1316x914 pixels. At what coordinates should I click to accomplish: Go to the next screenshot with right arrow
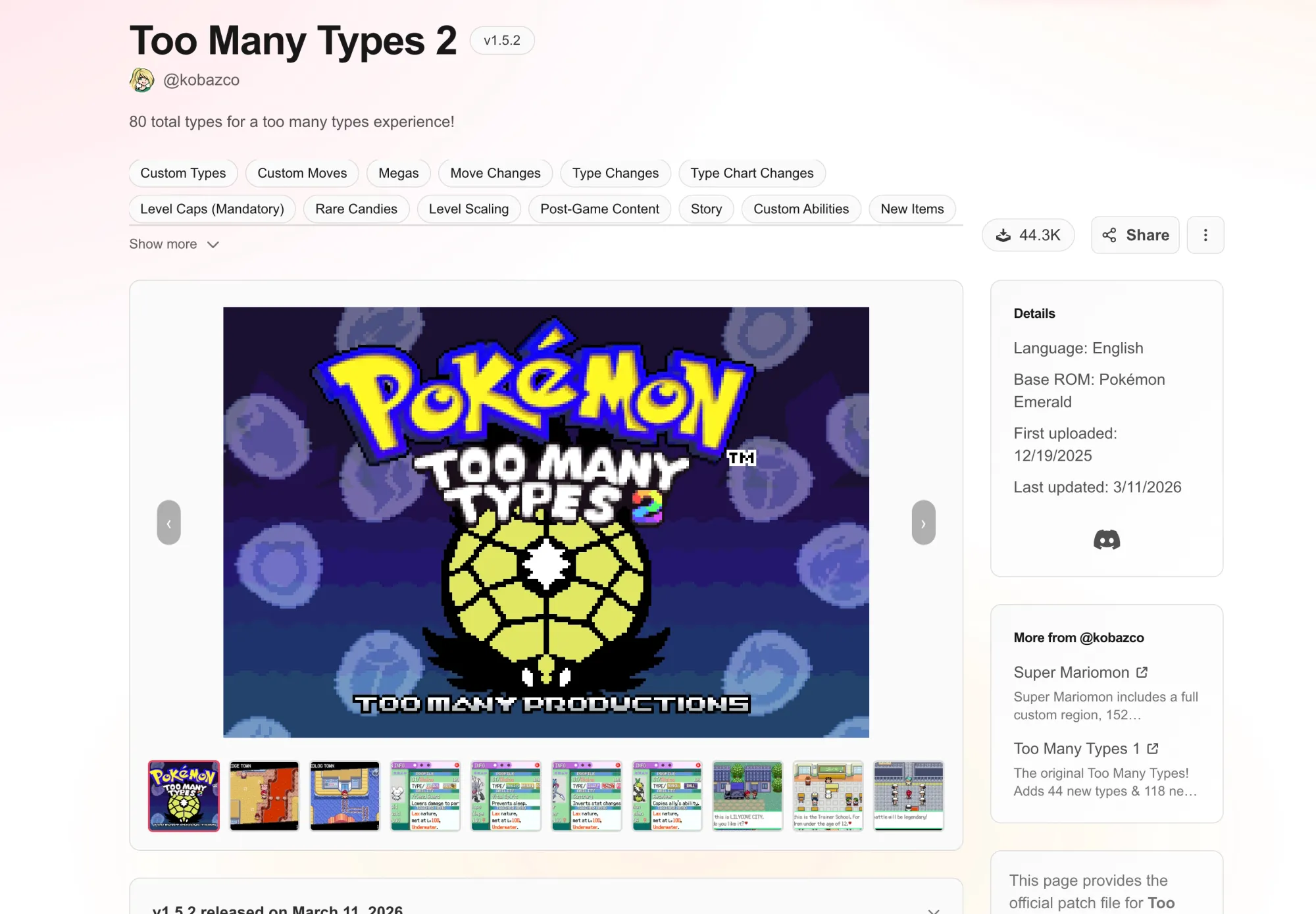(x=923, y=522)
